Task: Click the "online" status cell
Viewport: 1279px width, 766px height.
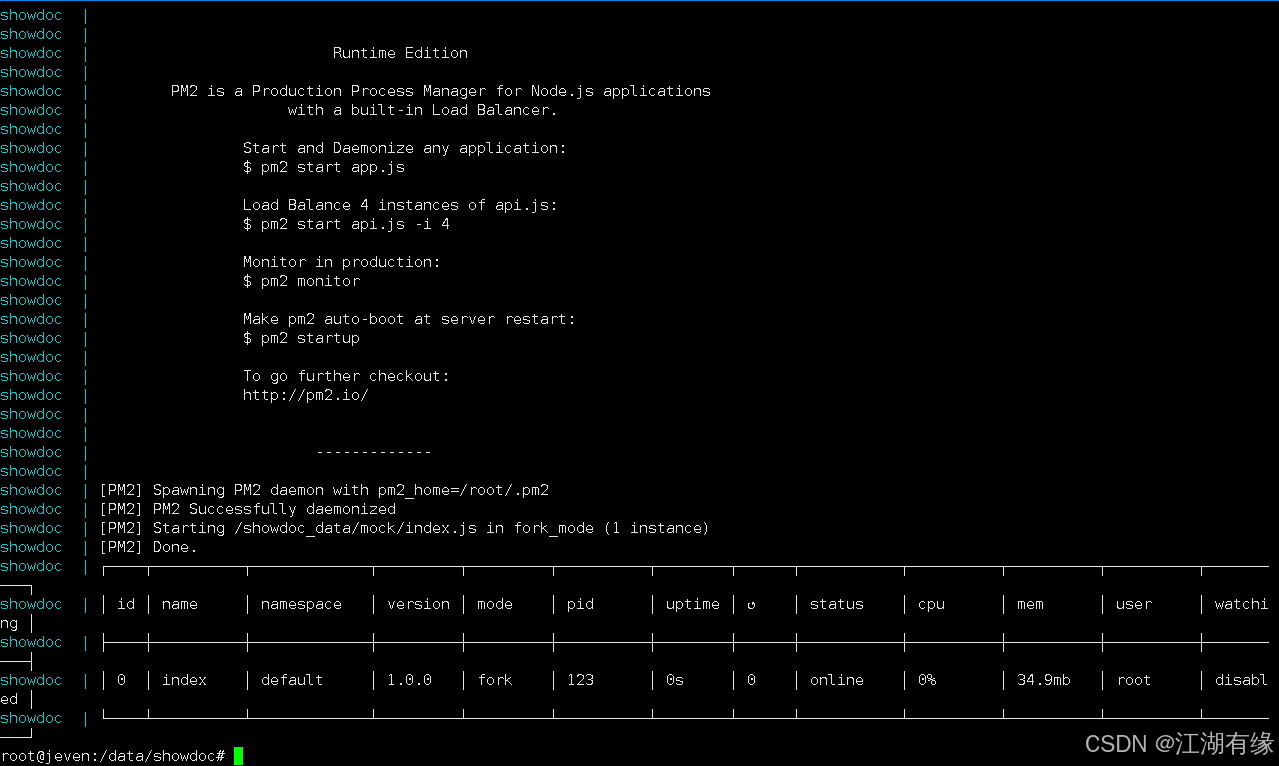Action: pyautogui.click(x=837, y=680)
